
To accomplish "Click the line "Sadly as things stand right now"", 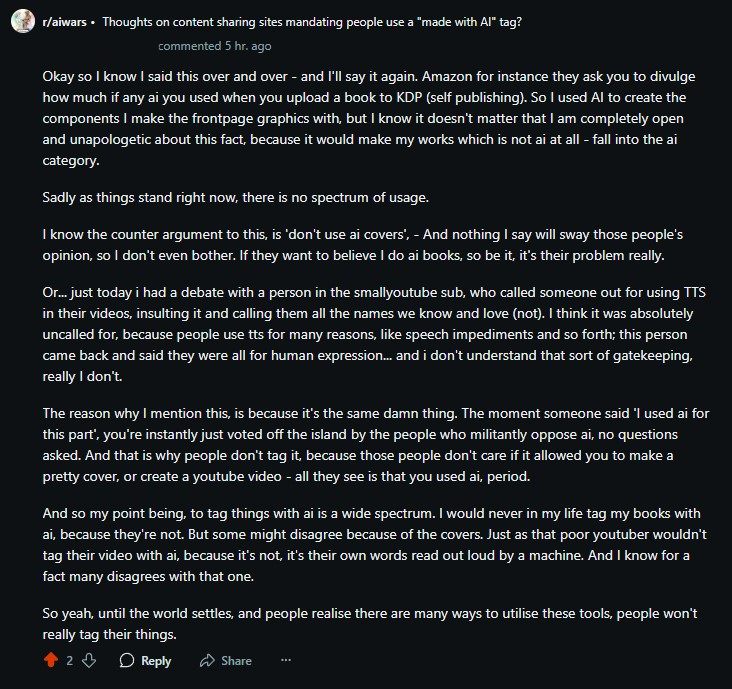I will tap(229, 199).
